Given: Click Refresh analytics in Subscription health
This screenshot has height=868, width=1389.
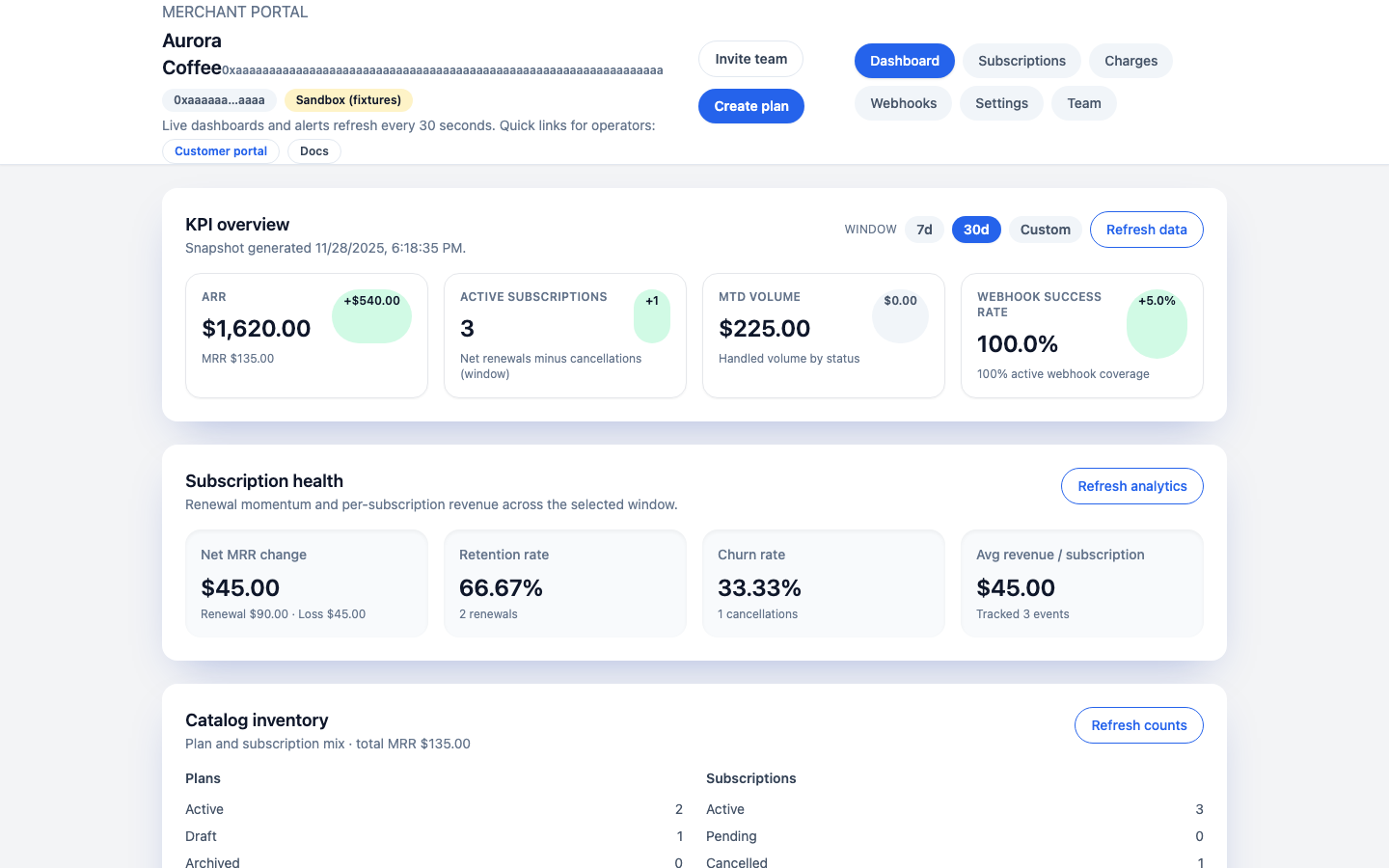Looking at the screenshot, I should (1131, 486).
